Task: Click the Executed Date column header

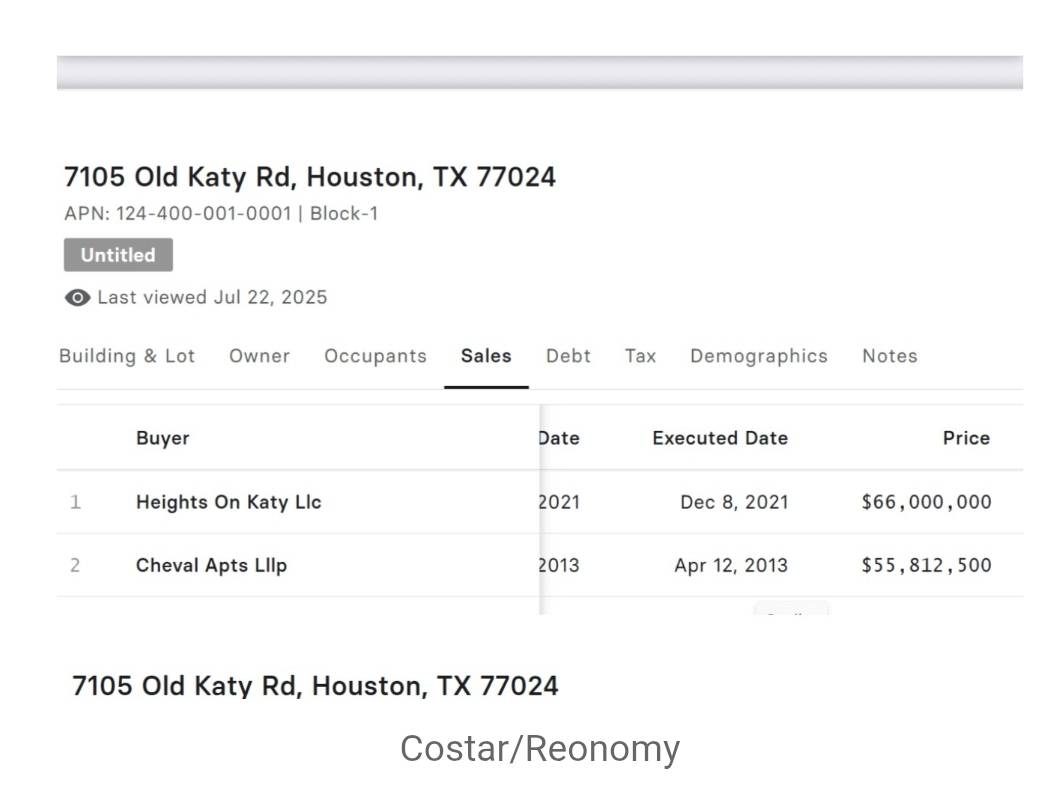Action: [719, 438]
